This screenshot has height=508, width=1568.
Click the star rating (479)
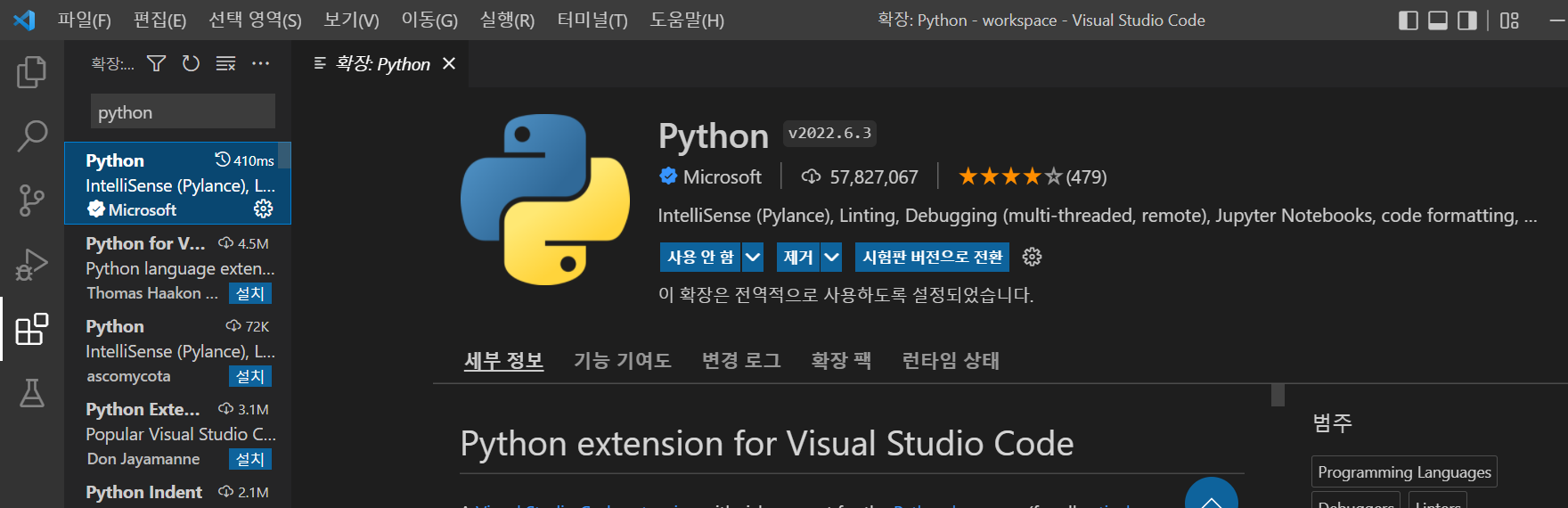point(1032,176)
